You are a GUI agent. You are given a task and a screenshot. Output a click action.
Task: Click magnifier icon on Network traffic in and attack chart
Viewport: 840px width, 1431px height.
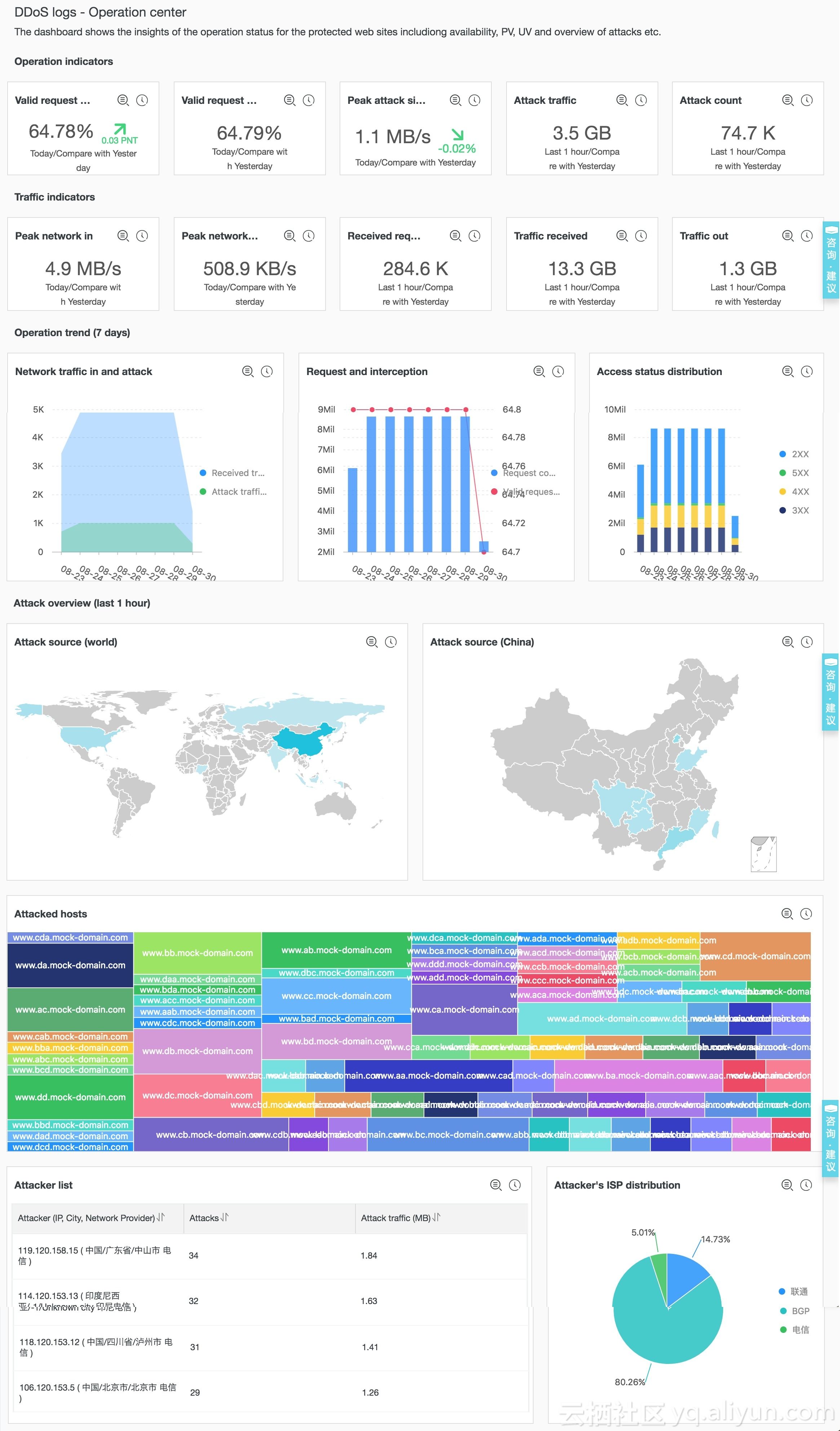[248, 371]
